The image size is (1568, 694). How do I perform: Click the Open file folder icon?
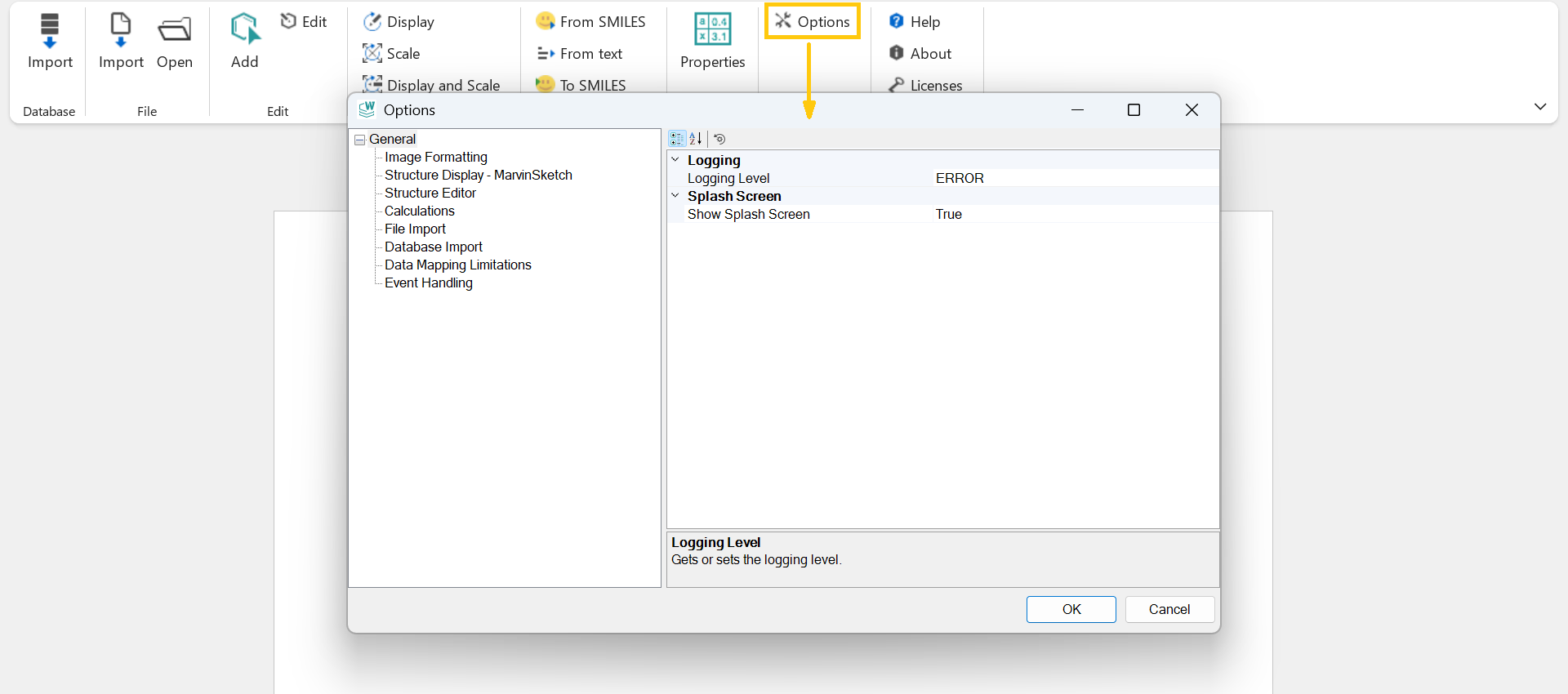175,31
